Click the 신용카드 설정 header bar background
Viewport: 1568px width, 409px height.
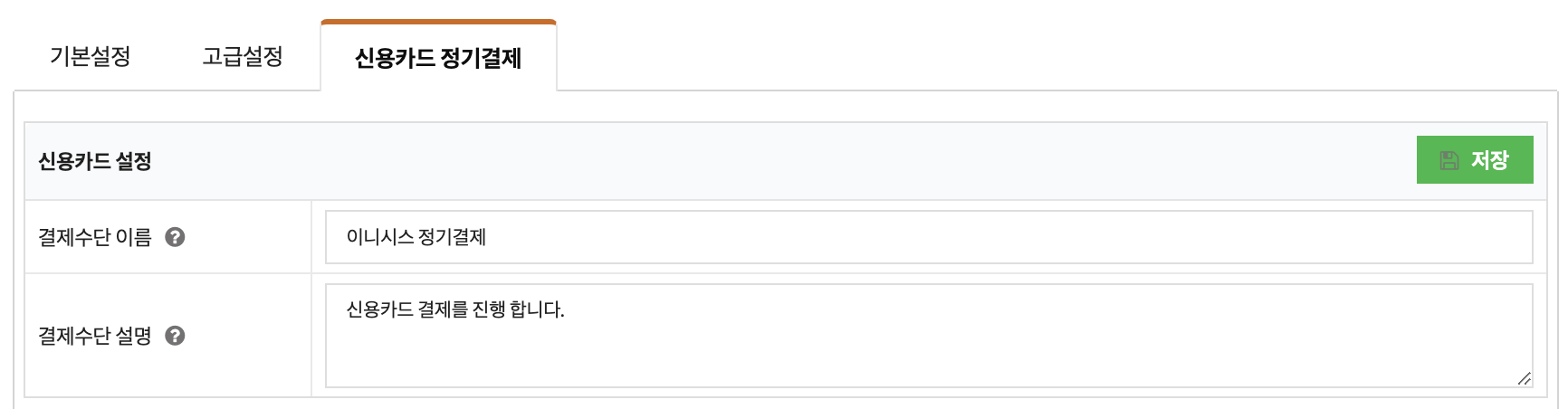coord(779,161)
